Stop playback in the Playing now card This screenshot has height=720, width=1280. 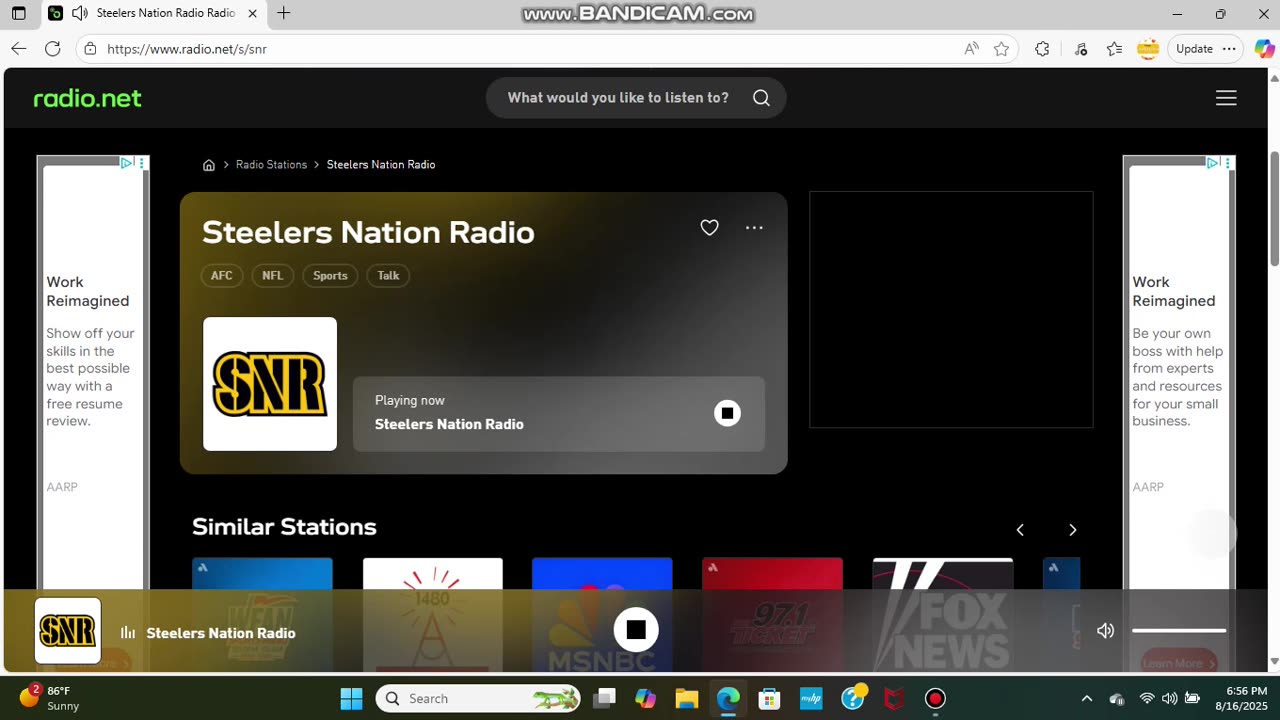[727, 413]
